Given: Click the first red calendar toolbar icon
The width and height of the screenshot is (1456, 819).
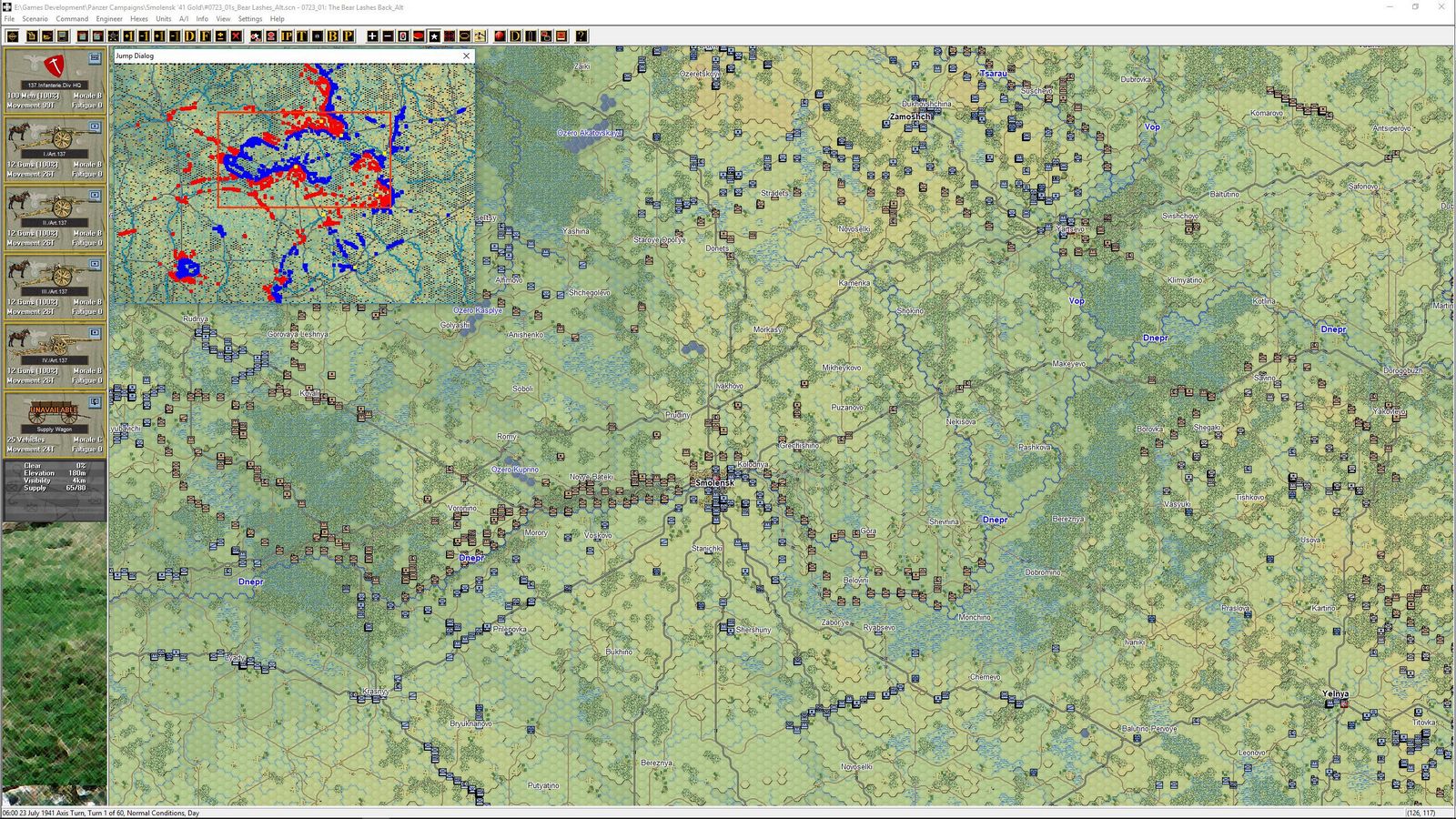Looking at the screenshot, I should tap(82, 36).
